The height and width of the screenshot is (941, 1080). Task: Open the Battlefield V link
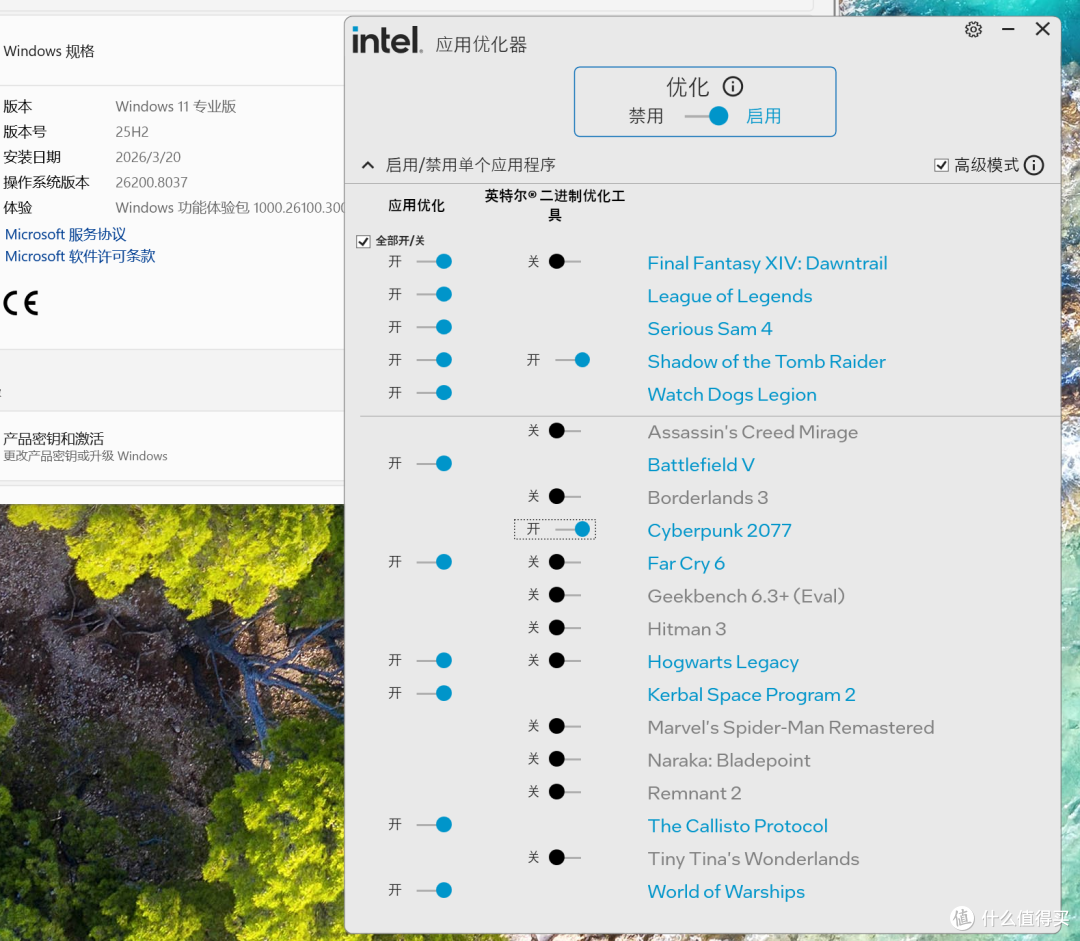click(x=700, y=465)
